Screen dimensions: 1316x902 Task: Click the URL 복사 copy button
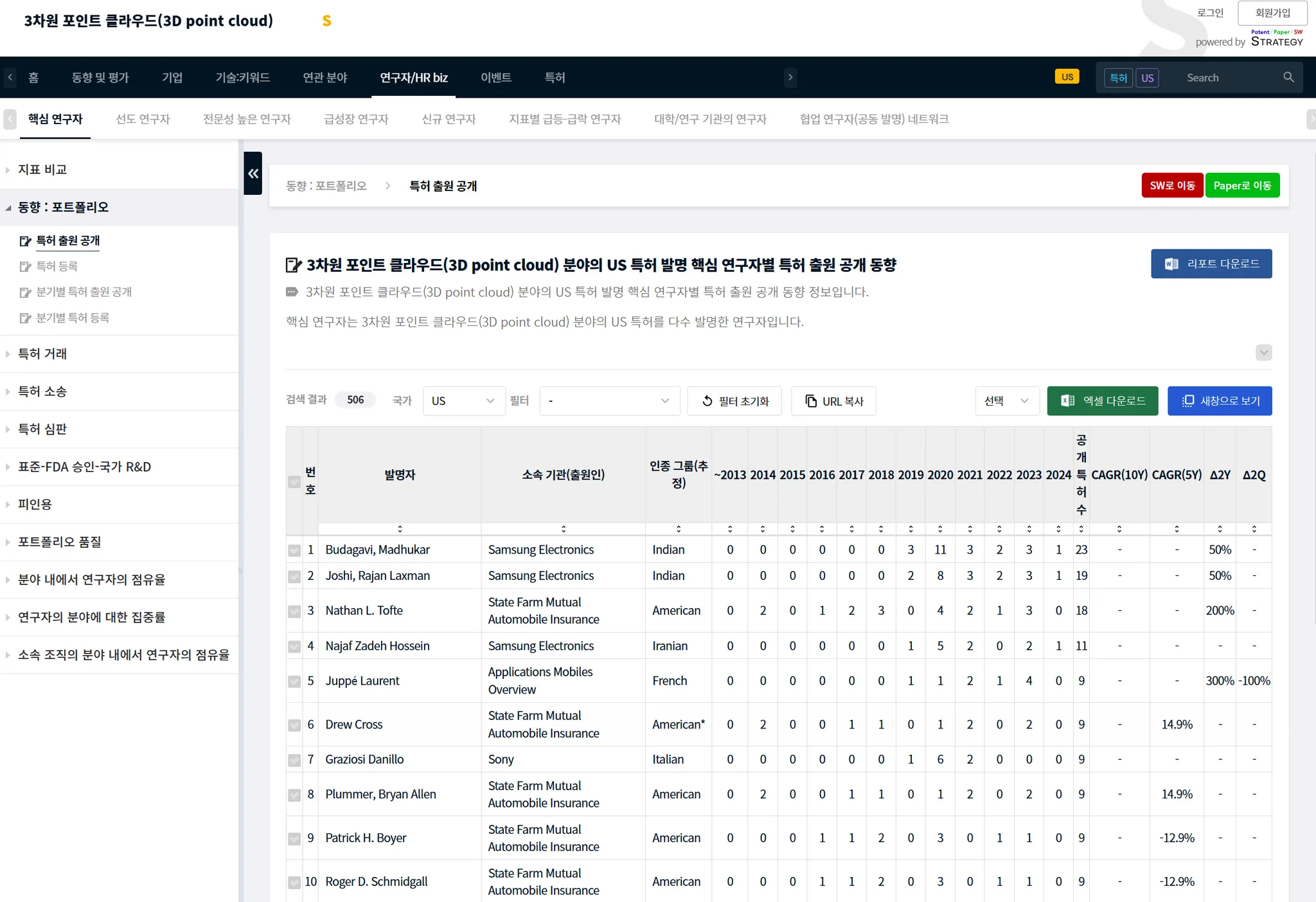click(833, 401)
